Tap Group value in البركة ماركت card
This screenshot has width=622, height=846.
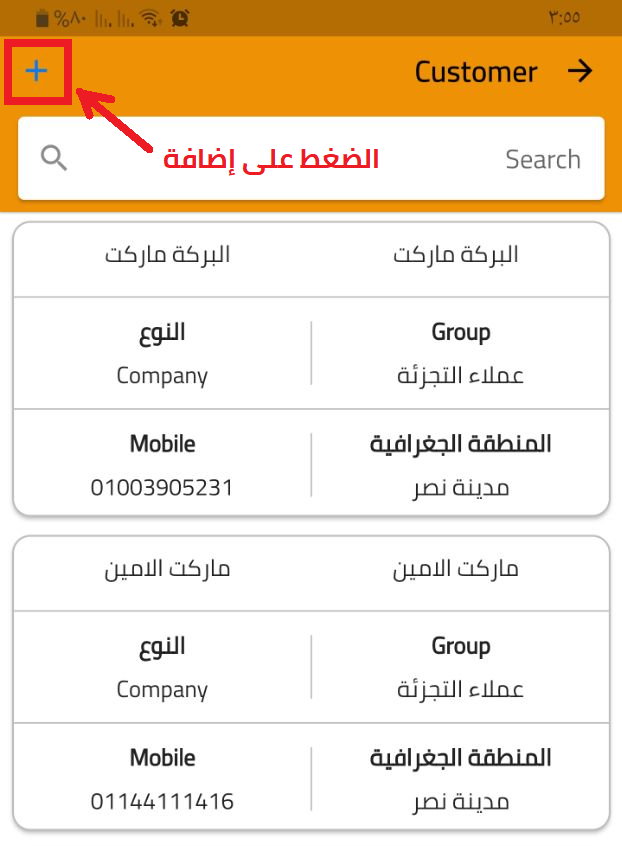click(461, 376)
